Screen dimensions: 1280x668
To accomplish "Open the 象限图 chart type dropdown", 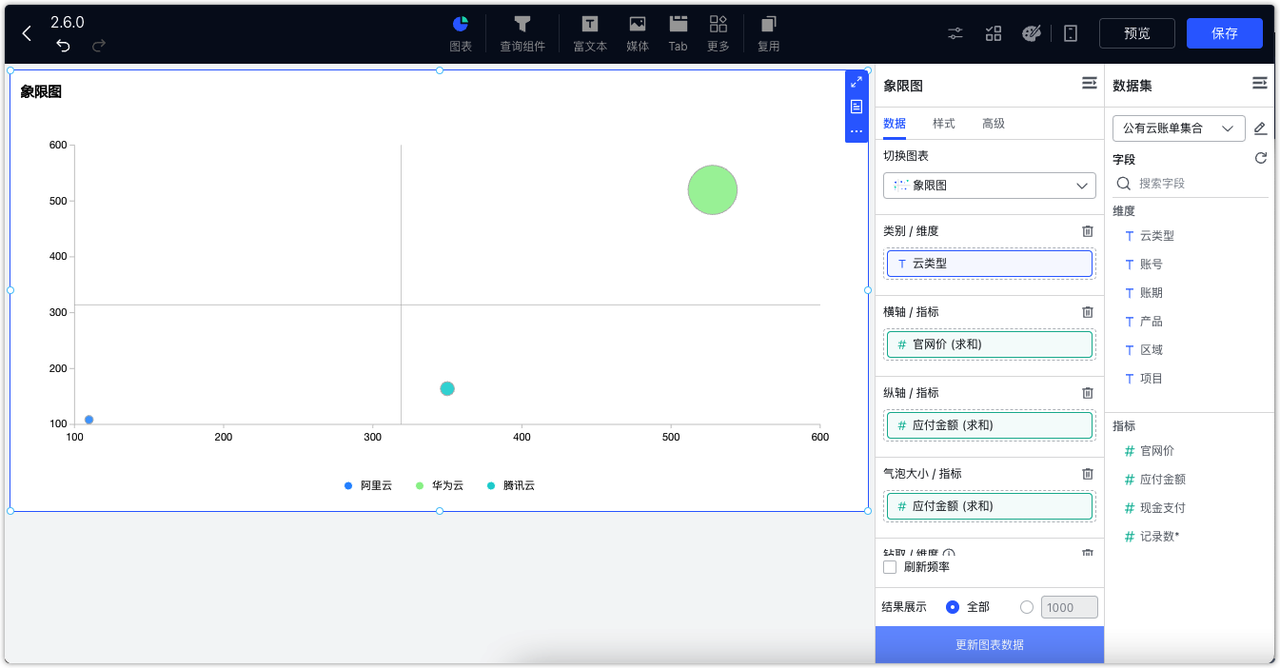I will (x=988, y=186).
